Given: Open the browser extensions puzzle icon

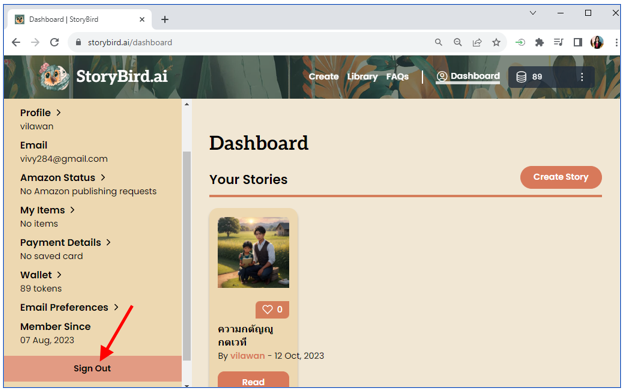Looking at the screenshot, I should (x=539, y=42).
